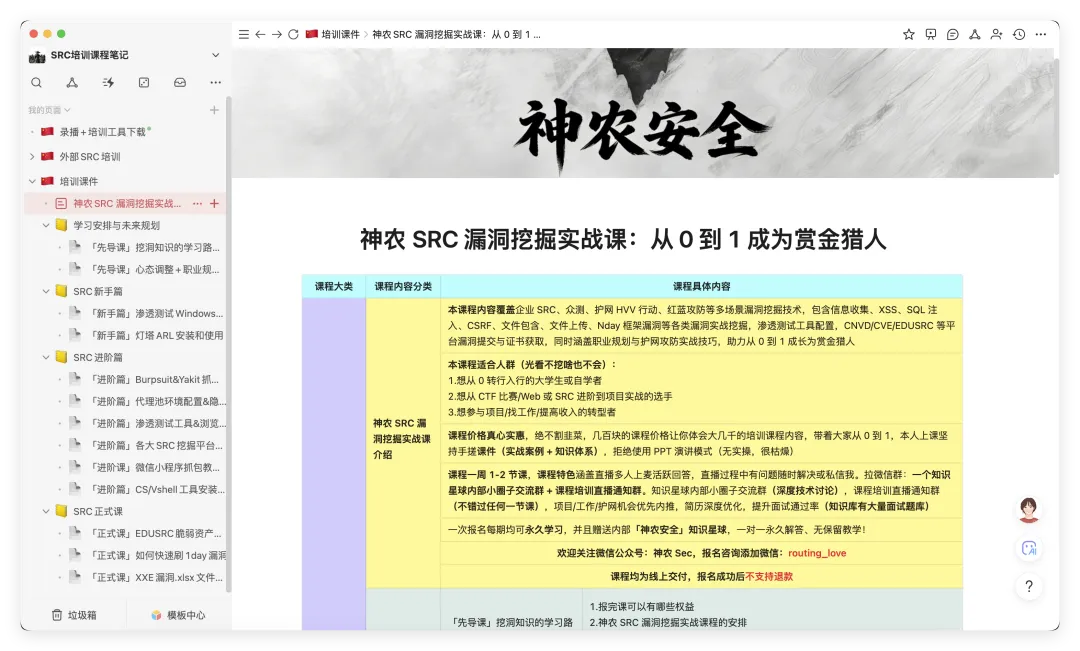This screenshot has height=651, width=1080.
Task: Collapse 我的页面 section chevron
Action: point(68,110)
